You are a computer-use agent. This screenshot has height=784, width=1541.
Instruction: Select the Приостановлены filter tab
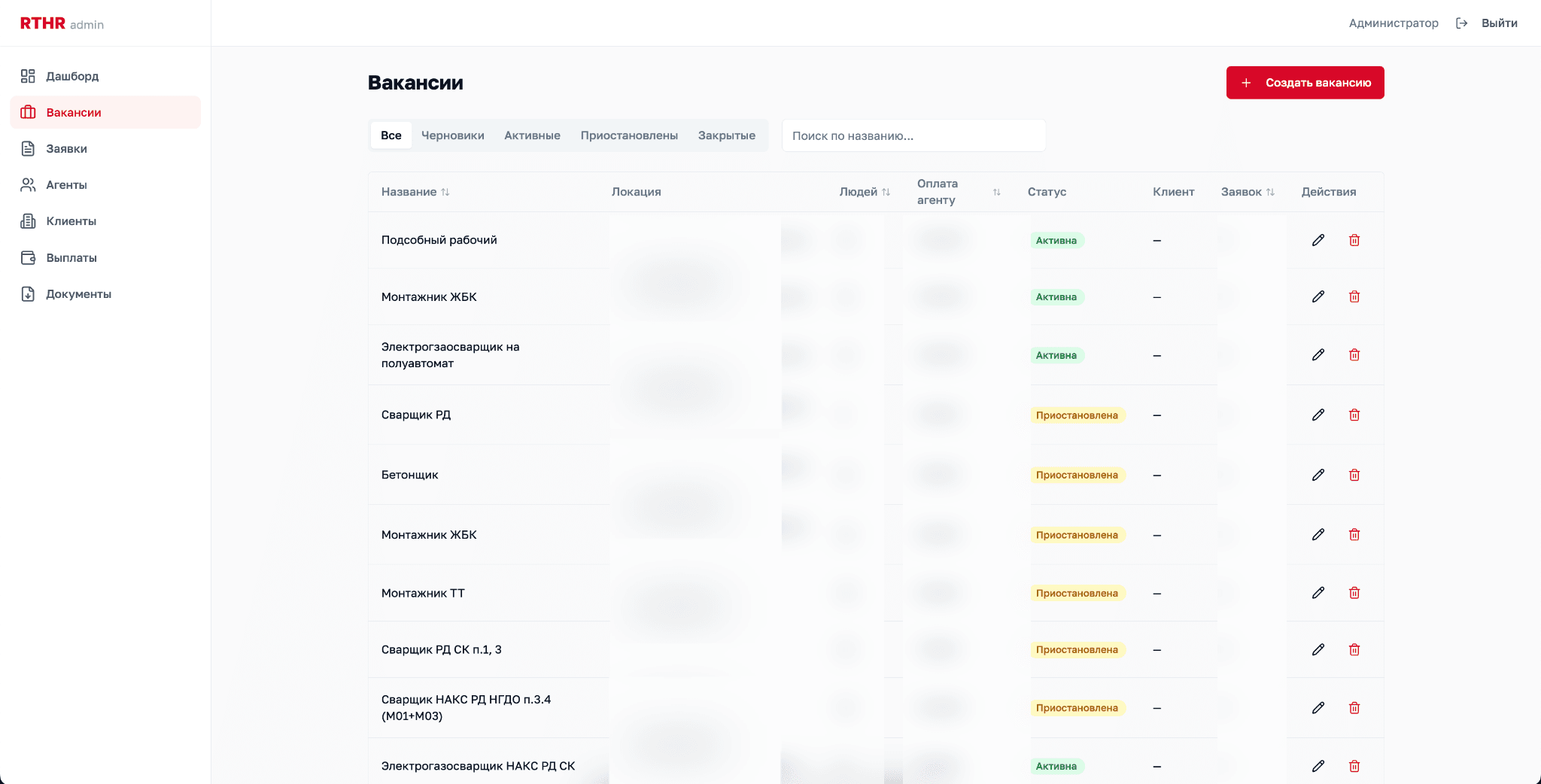coord(628,135)
